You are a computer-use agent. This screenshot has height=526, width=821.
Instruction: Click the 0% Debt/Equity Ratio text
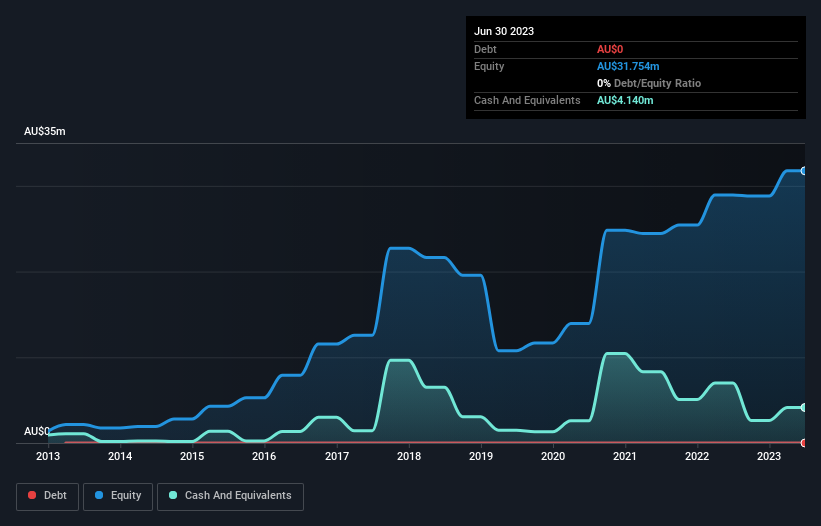649,83
